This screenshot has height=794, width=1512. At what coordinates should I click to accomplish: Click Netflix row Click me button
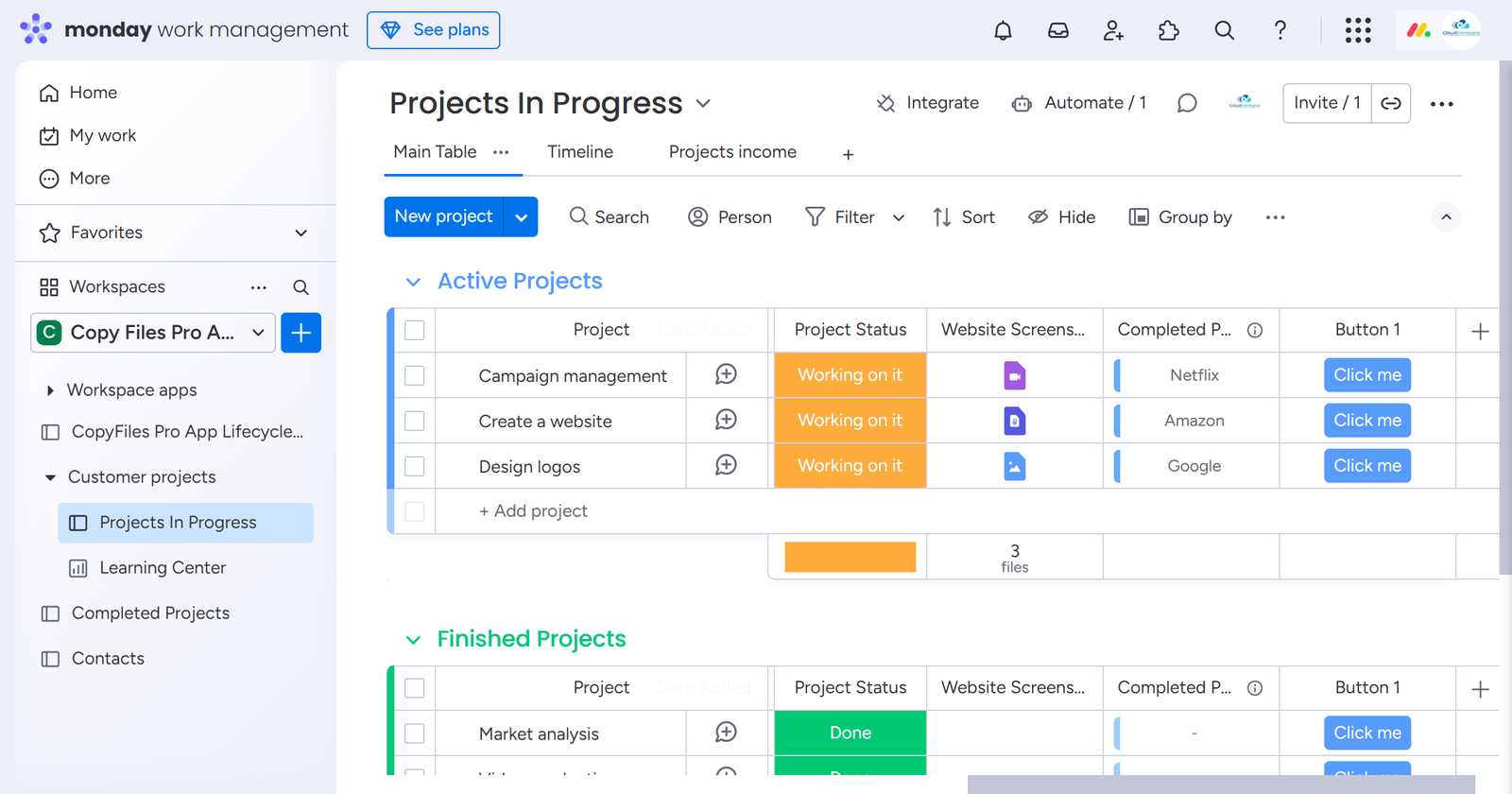coord(1367,375)
